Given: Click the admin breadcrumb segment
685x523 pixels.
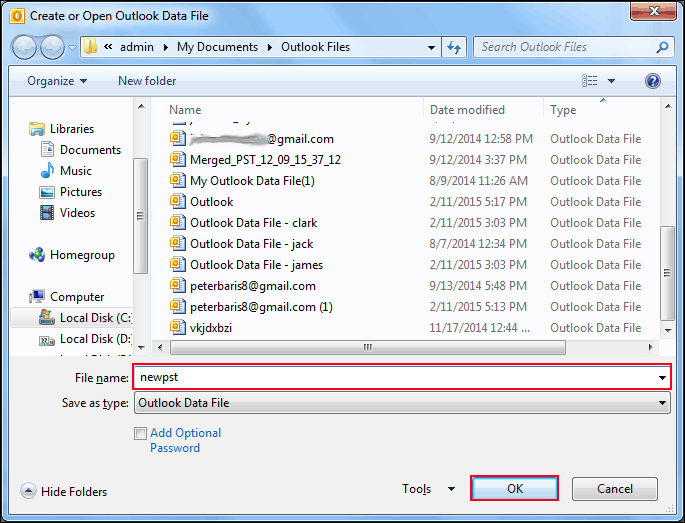Looking at the screenshot, I should (x=137, y=47).
